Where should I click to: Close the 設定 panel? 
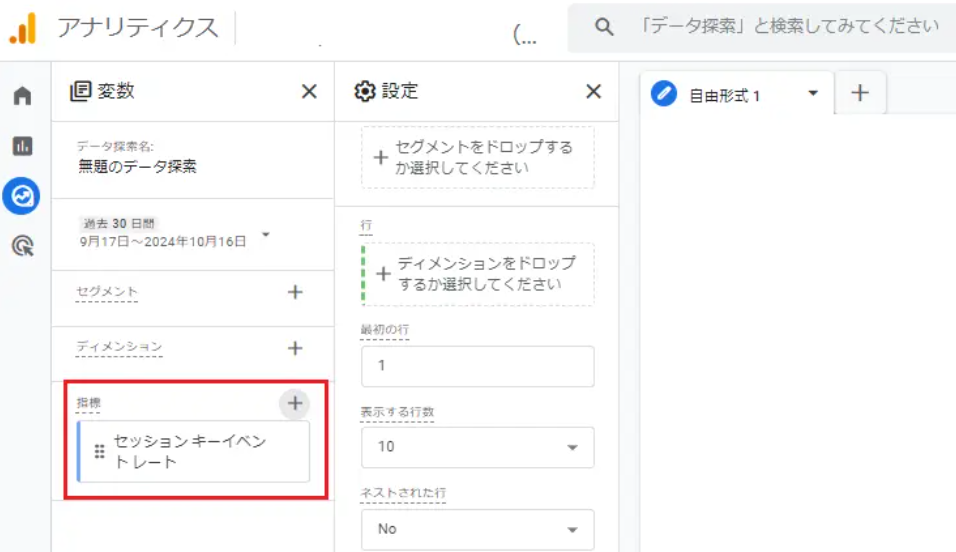click(x=593, y=91)
